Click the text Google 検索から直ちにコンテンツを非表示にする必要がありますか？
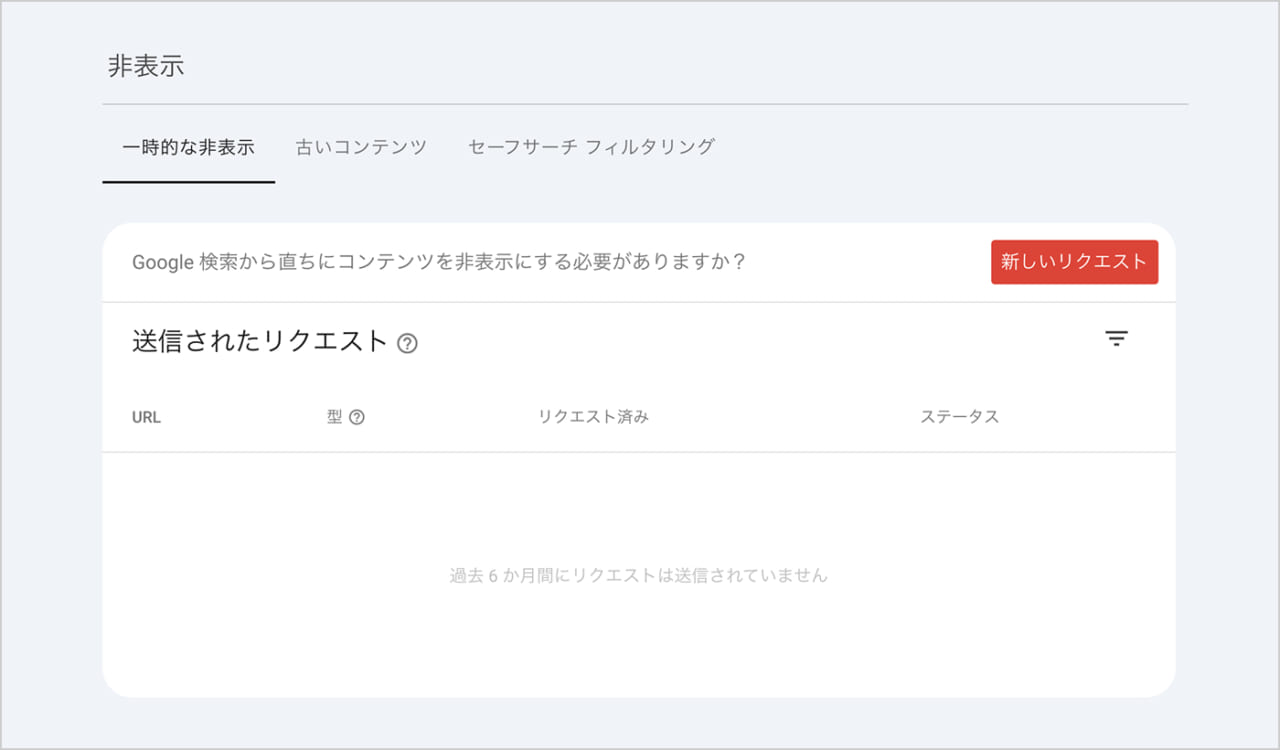1280x750 pixels. [439, 262]
